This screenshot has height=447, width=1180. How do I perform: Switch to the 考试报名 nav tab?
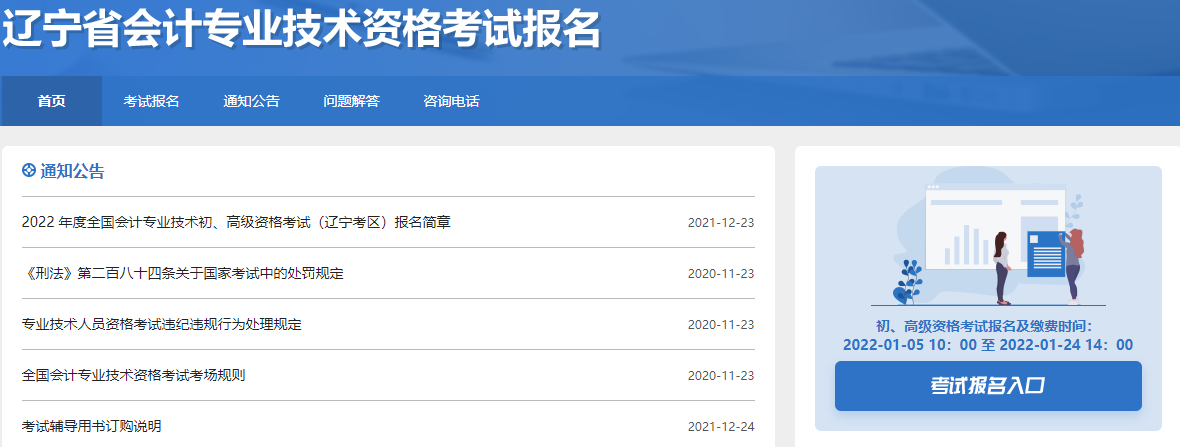click(151, 101)
